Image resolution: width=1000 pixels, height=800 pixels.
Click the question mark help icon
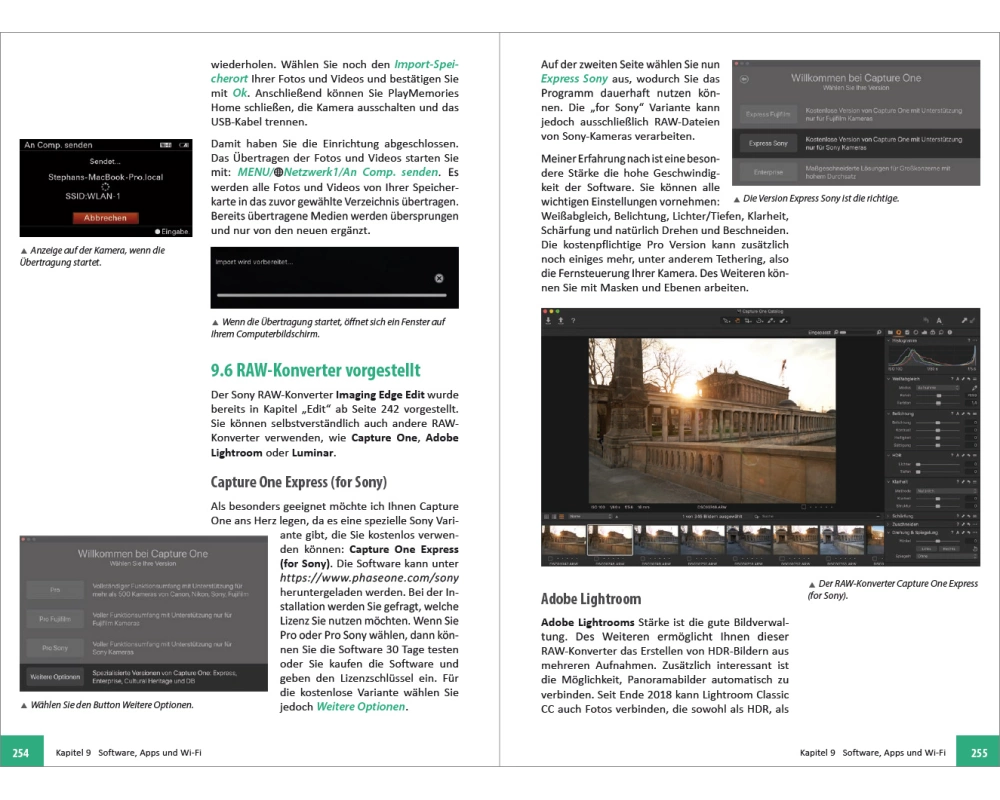pyautogui.click(x=571, y=320)
